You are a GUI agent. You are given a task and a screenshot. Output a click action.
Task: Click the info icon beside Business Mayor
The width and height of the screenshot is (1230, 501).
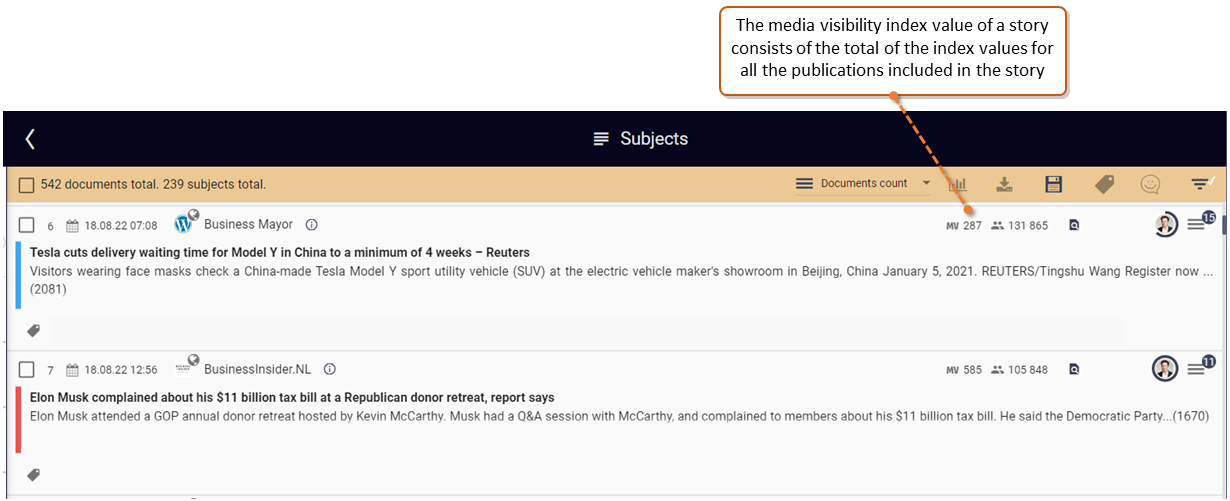(311, 225)
